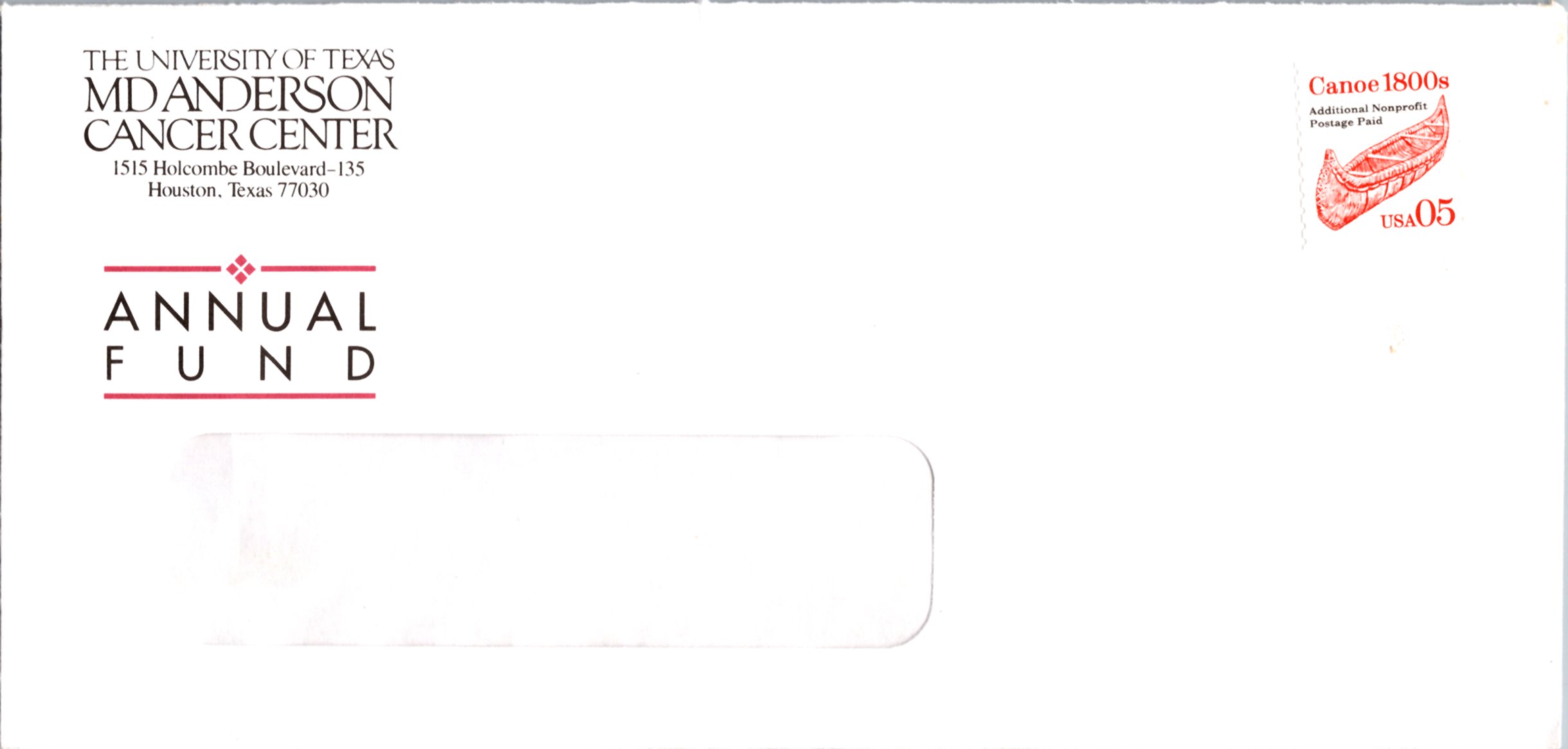The height and width of the screenshot is (749, 1568).
Task: Click the red line beneath 'FUND'
Action: [x=240, y=396]
